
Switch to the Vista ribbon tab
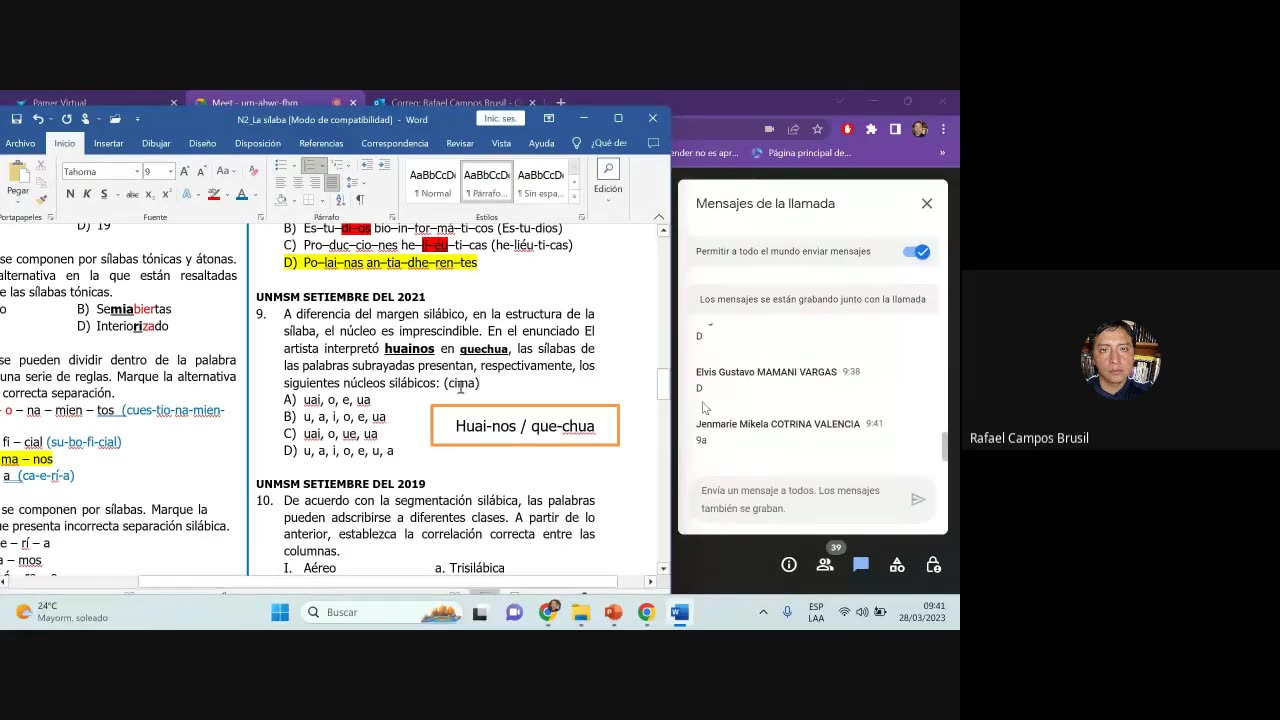pyautogui.click(x=501, y=143)
